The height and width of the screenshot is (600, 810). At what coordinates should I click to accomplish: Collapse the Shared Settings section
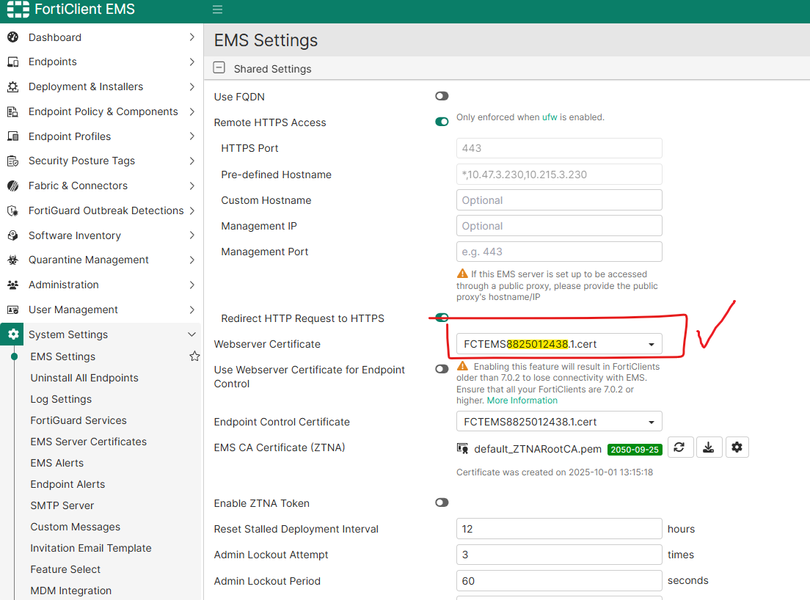click(219, 69)
